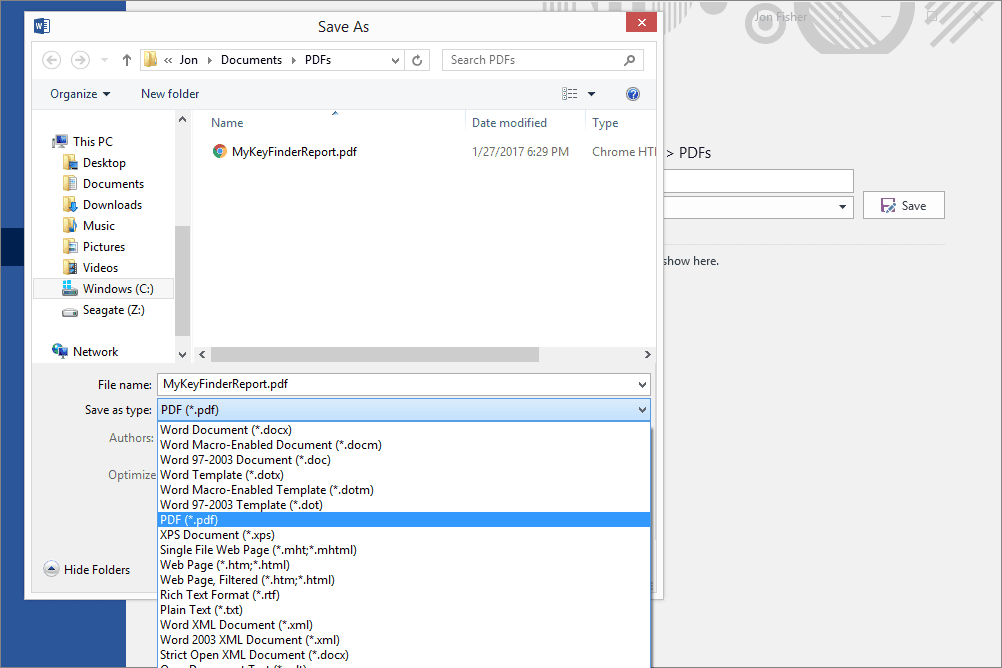Screen dimensions: 1002x668
Task: Select Word XML Document (*.xml)
Action: 404,625
